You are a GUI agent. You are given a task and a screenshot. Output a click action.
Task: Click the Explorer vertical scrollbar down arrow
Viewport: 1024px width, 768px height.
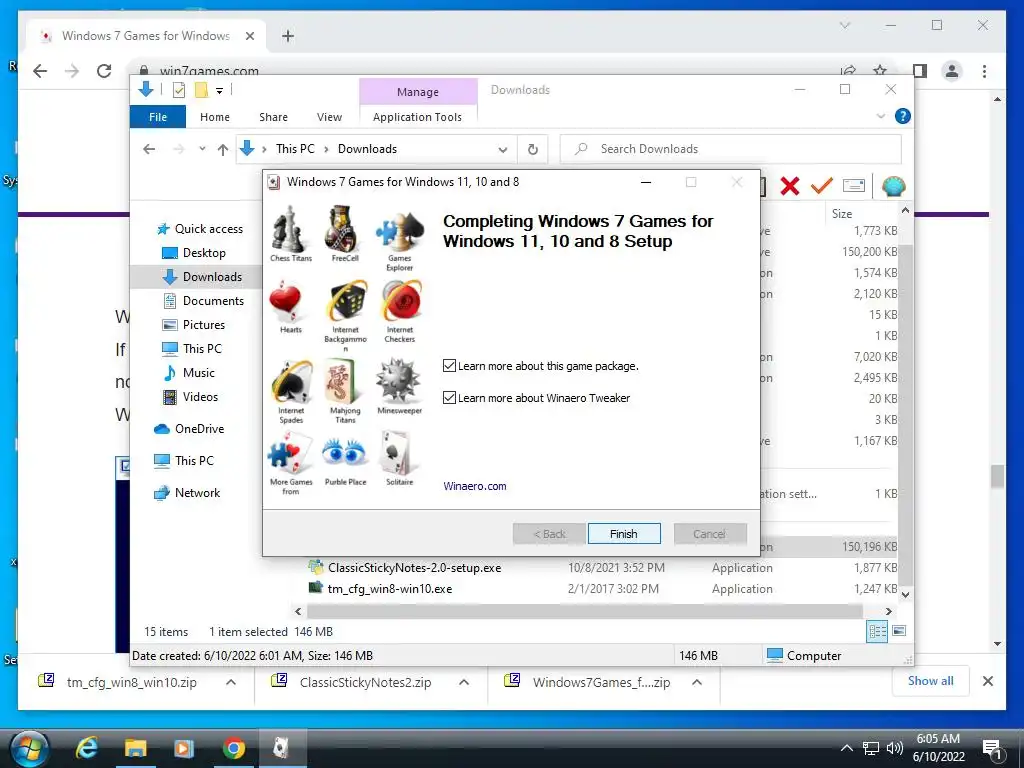point(905,594)
